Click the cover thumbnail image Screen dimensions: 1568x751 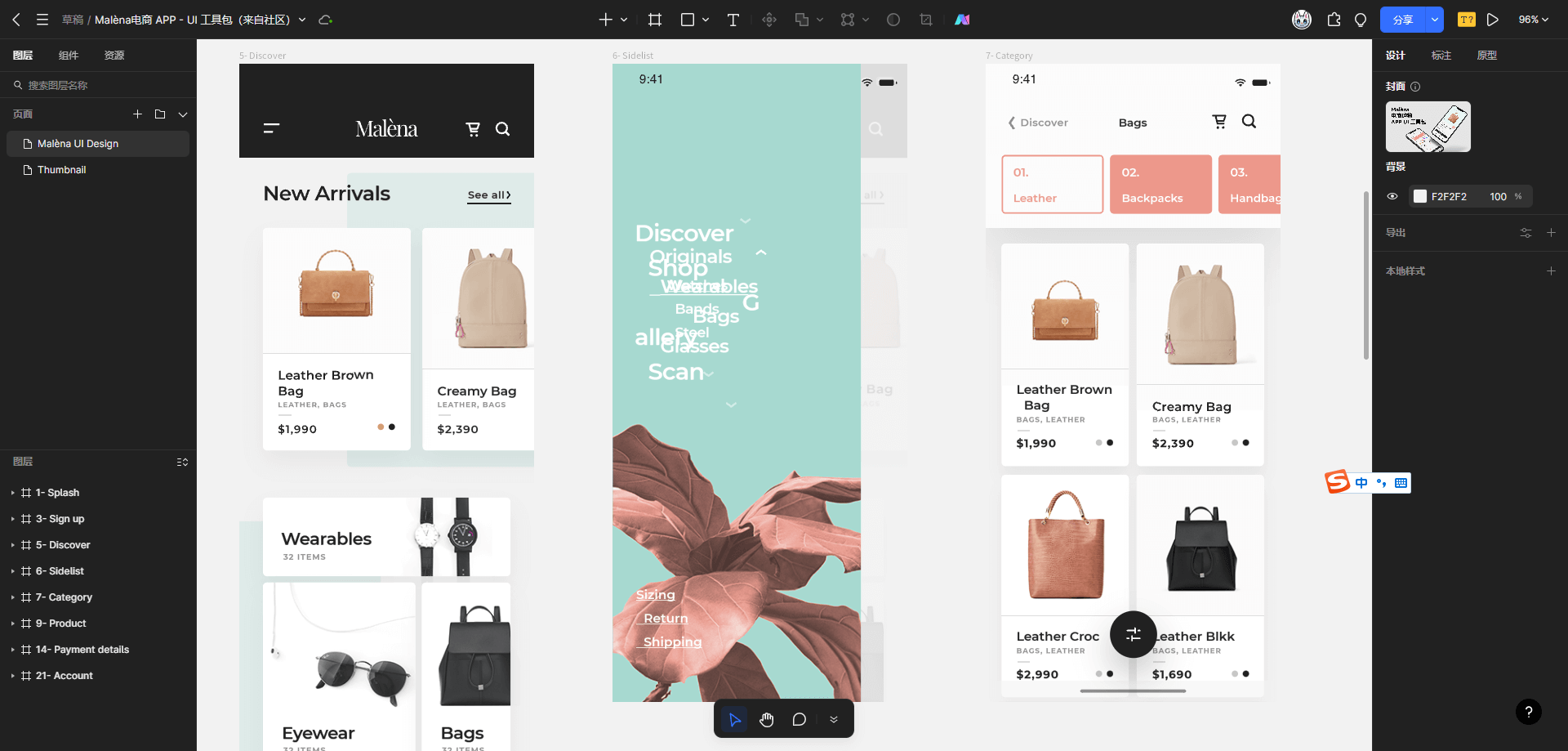[1428, 127]
